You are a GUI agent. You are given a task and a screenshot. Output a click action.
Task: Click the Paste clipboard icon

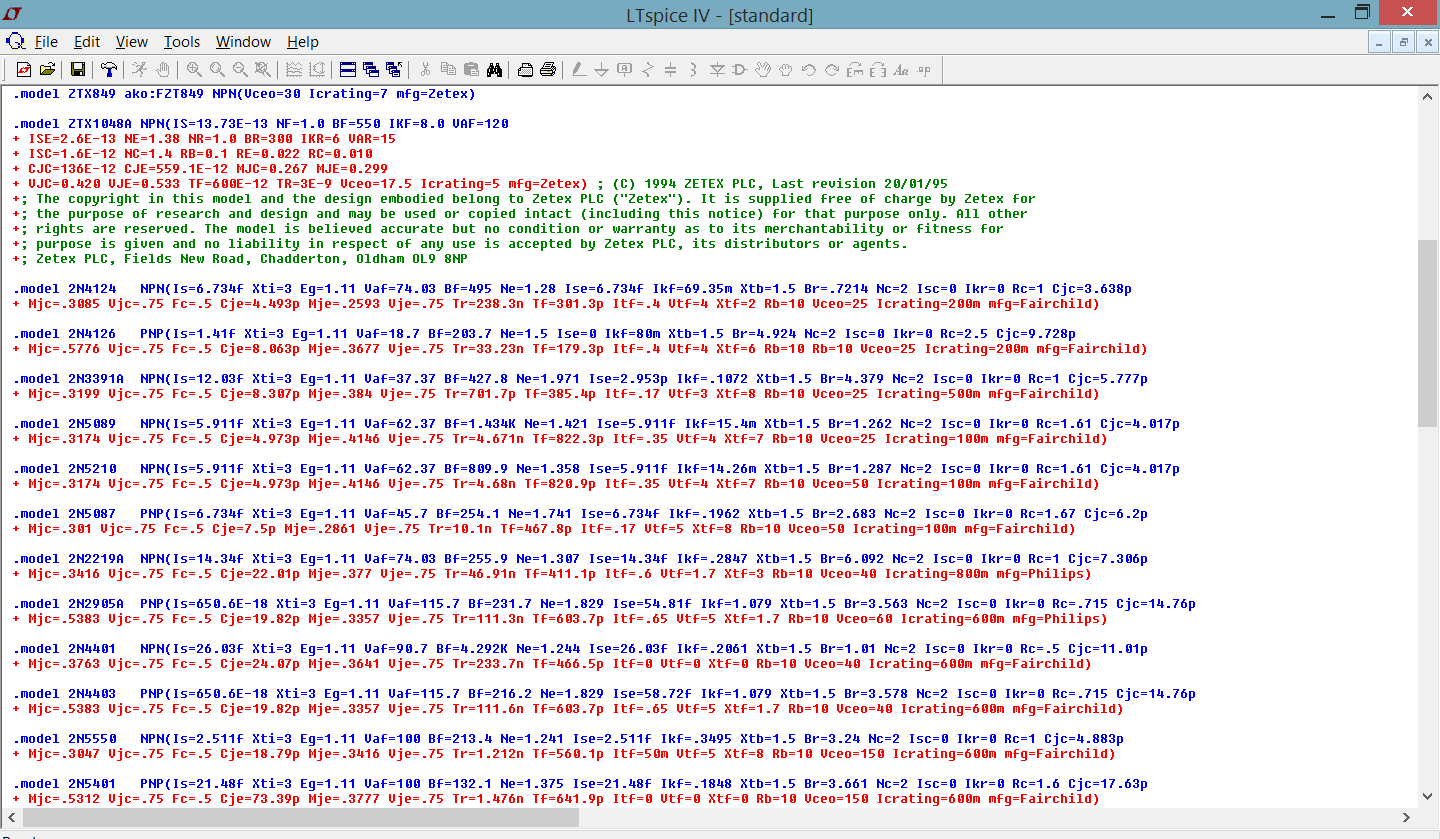coord(471,69)
